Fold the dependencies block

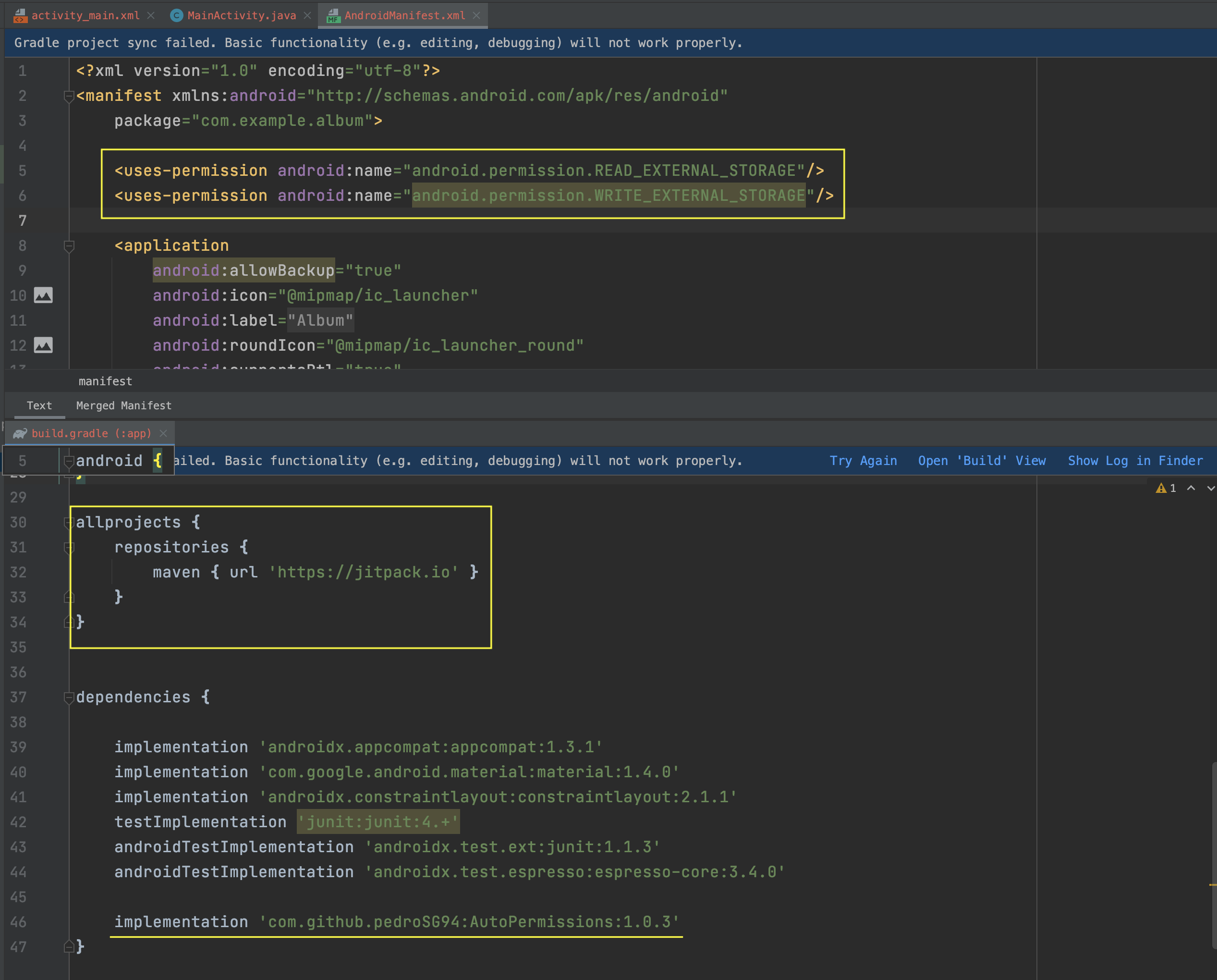coord(69,698)
